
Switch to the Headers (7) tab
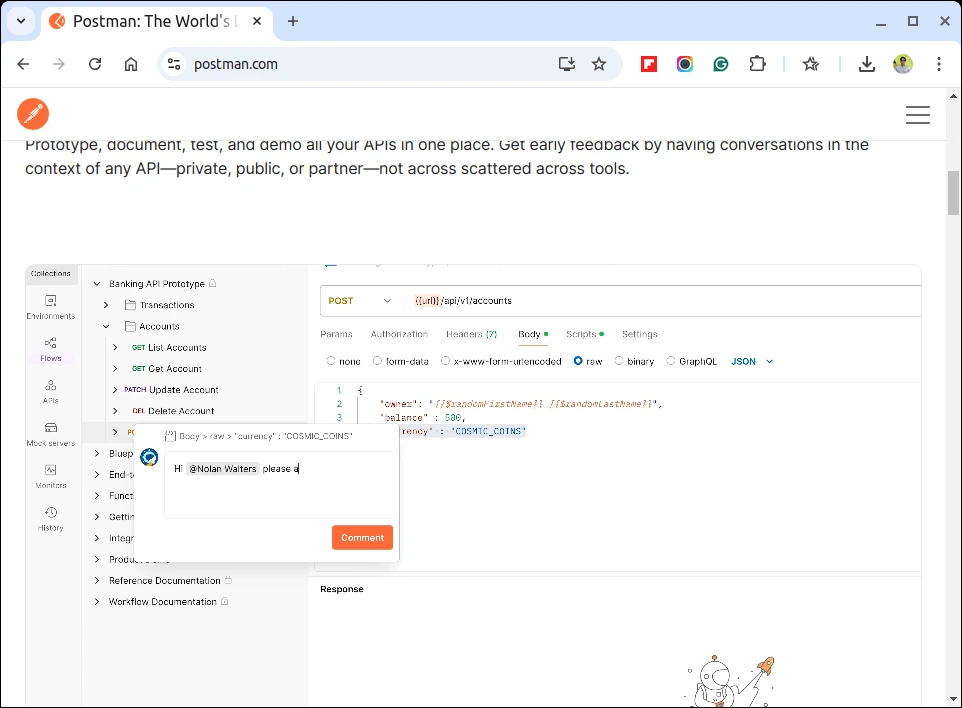click(471, 334)
